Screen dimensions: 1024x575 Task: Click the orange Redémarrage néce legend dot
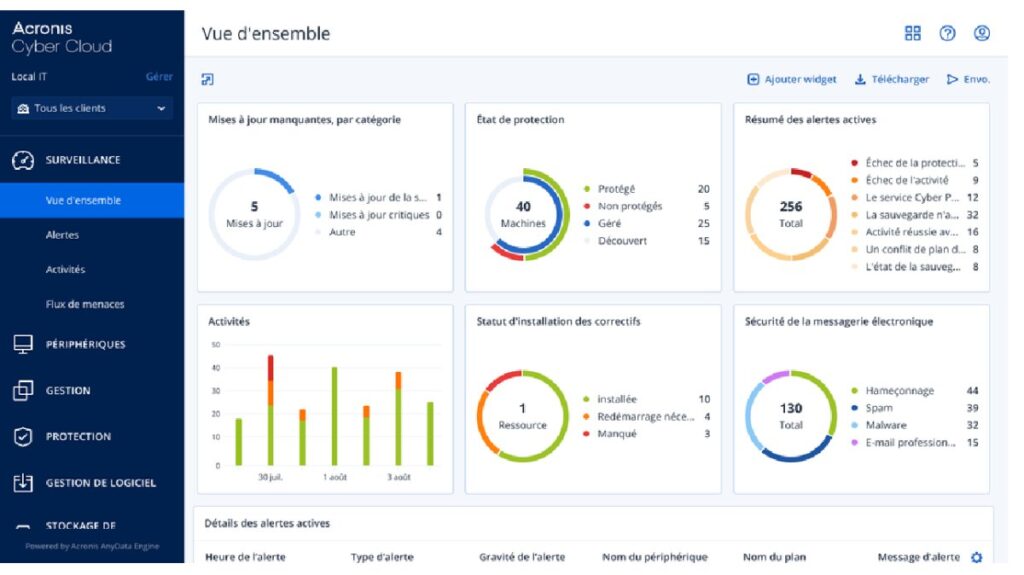coord(586,417)
